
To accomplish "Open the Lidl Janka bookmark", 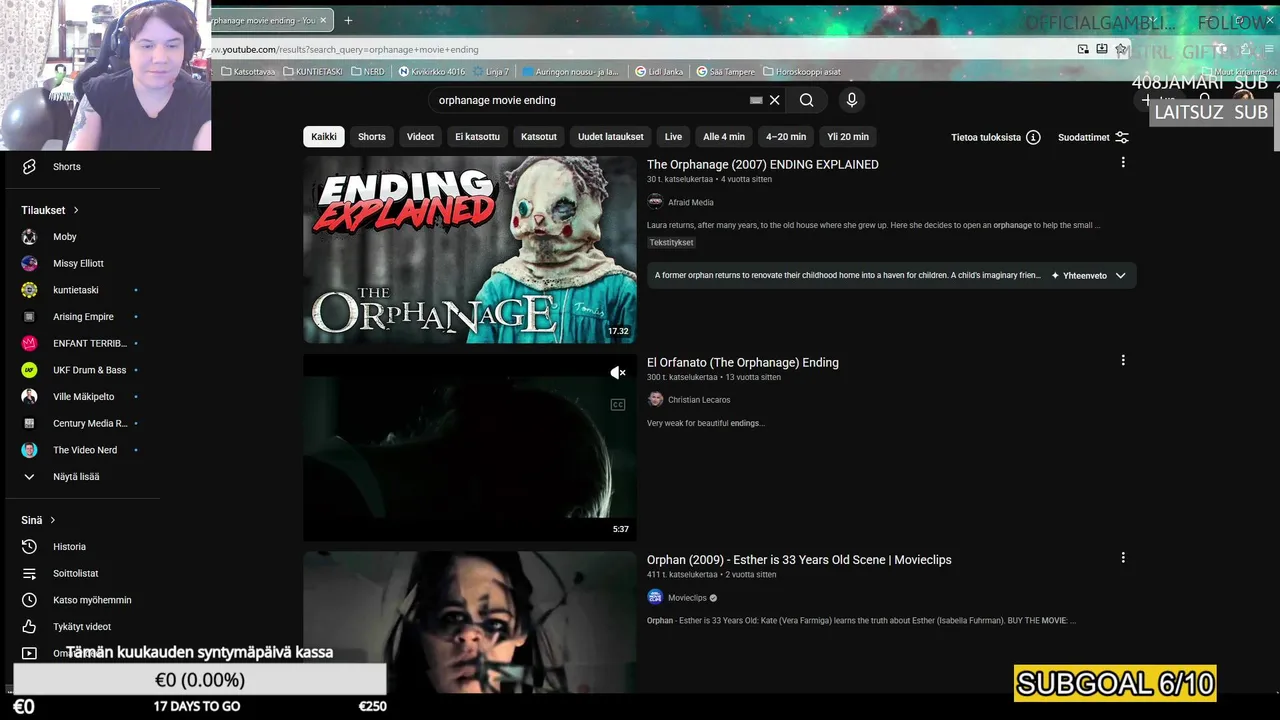I will pos(659,72).
